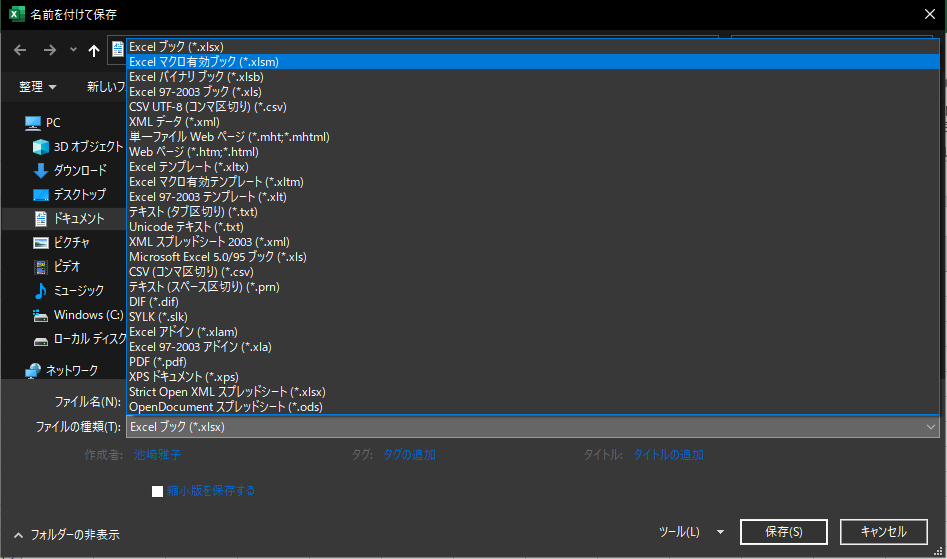The width and height of the screenshot is (947, 559).
Task: Open the 整理 menu
Action: pos(37,87)
